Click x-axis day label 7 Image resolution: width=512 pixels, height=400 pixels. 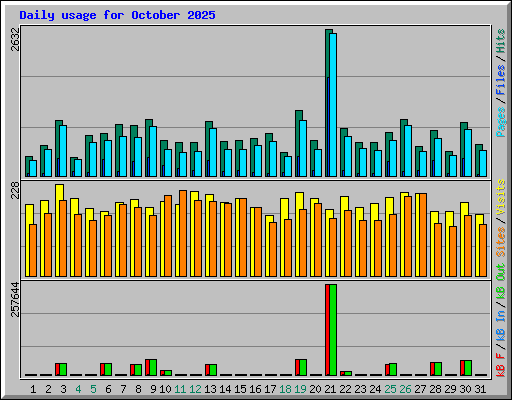[123, 389]
